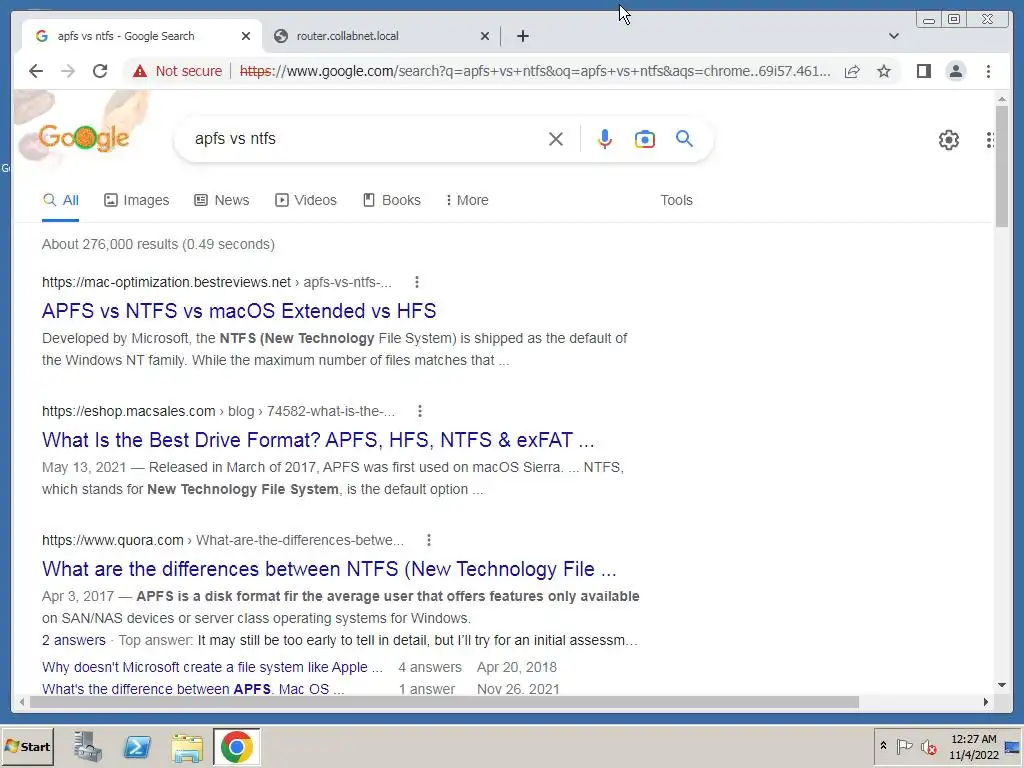Switch to Images results
1024x768 pixels.
(x=136, y=200)
